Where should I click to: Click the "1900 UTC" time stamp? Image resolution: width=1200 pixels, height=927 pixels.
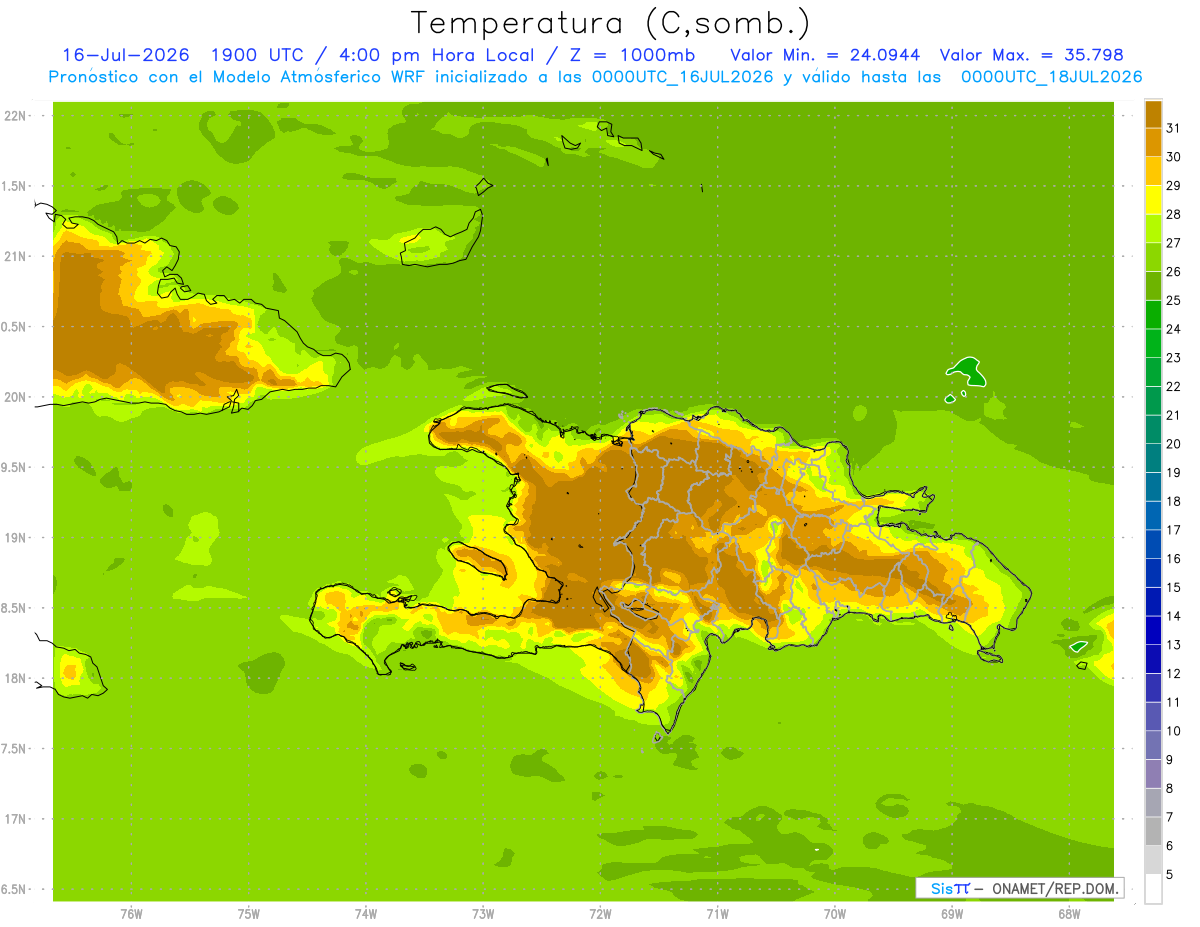tap(255, 55)
